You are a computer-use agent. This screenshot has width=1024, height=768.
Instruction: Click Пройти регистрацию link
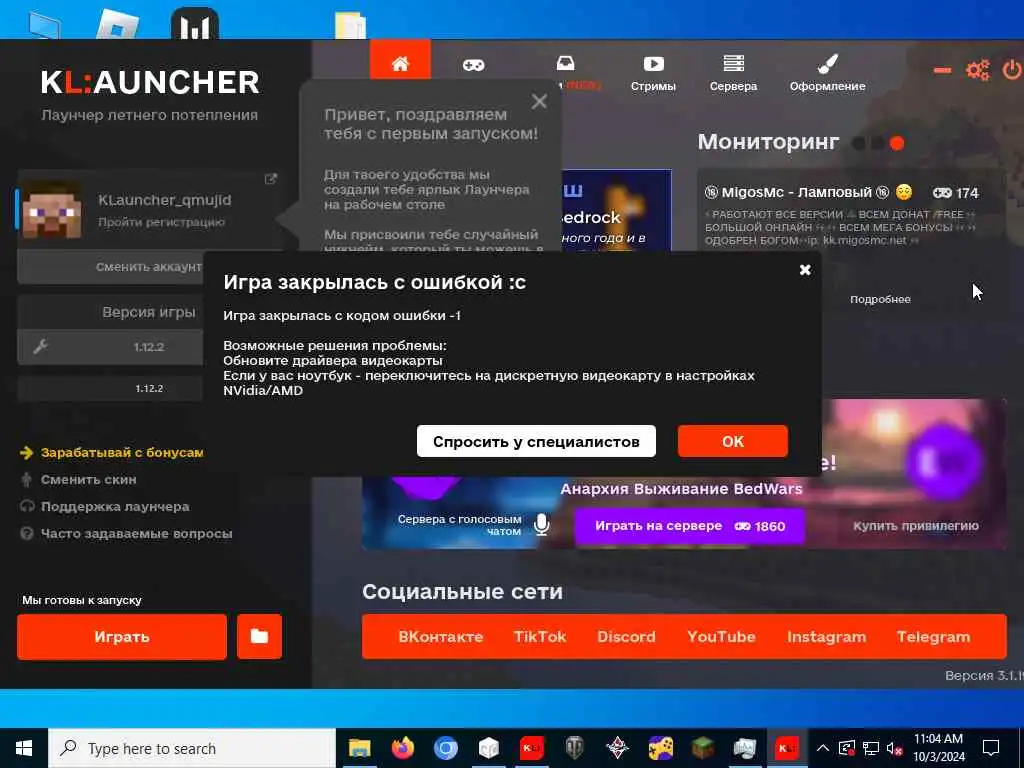click(x=161, y=222)
